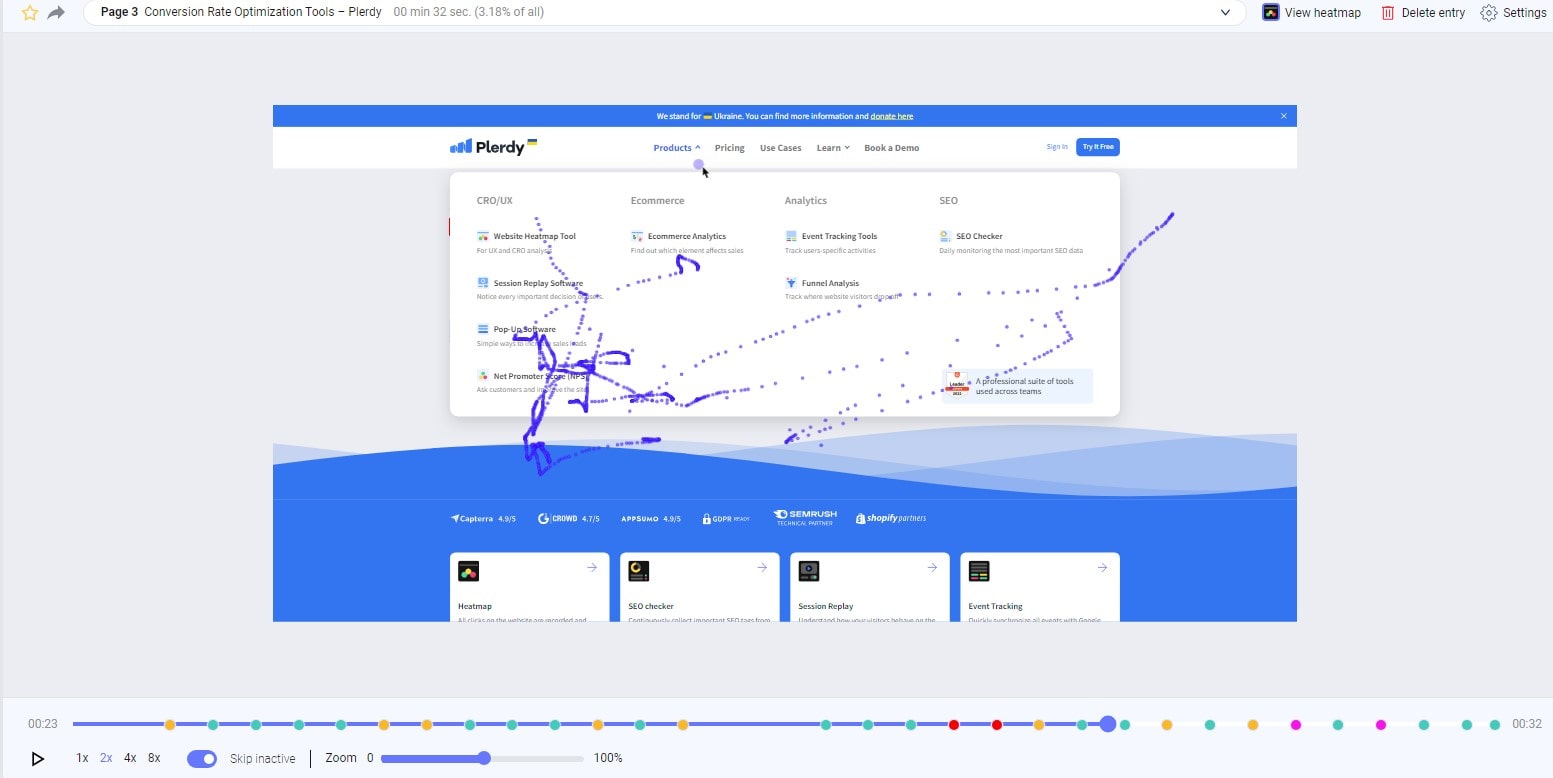Click the Funnel Analysis icon
This screenshot has height=778, width=1553.
pos(791,283)
